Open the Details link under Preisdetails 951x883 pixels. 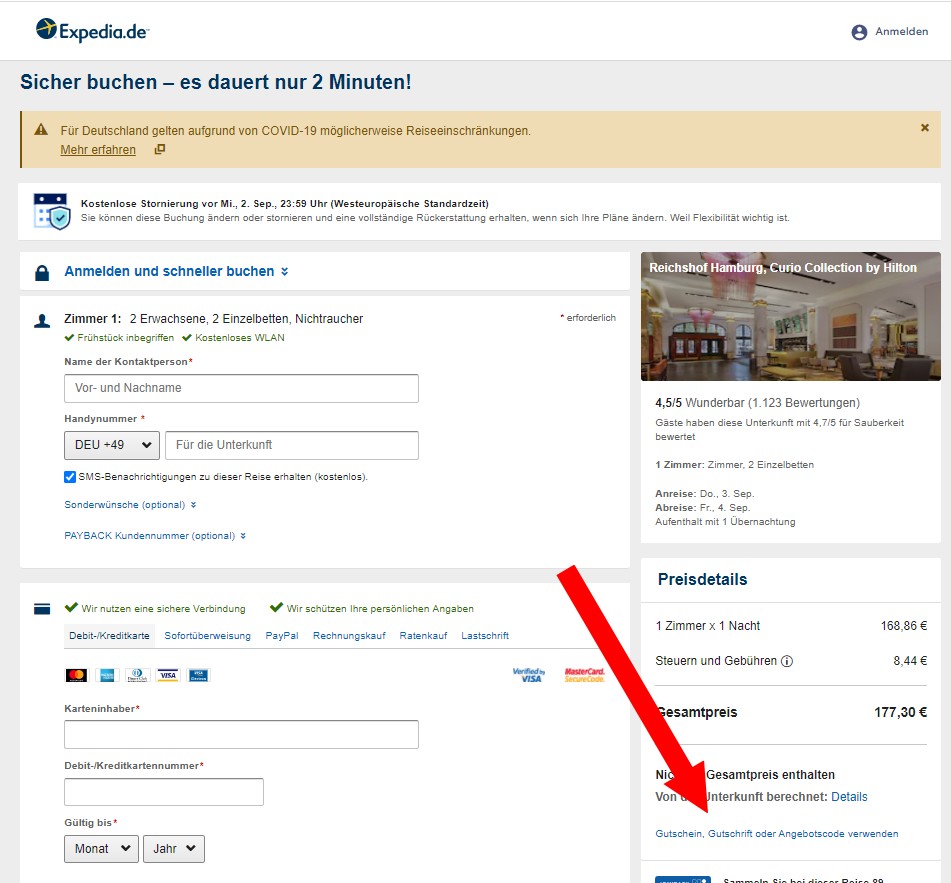[849, 797]
